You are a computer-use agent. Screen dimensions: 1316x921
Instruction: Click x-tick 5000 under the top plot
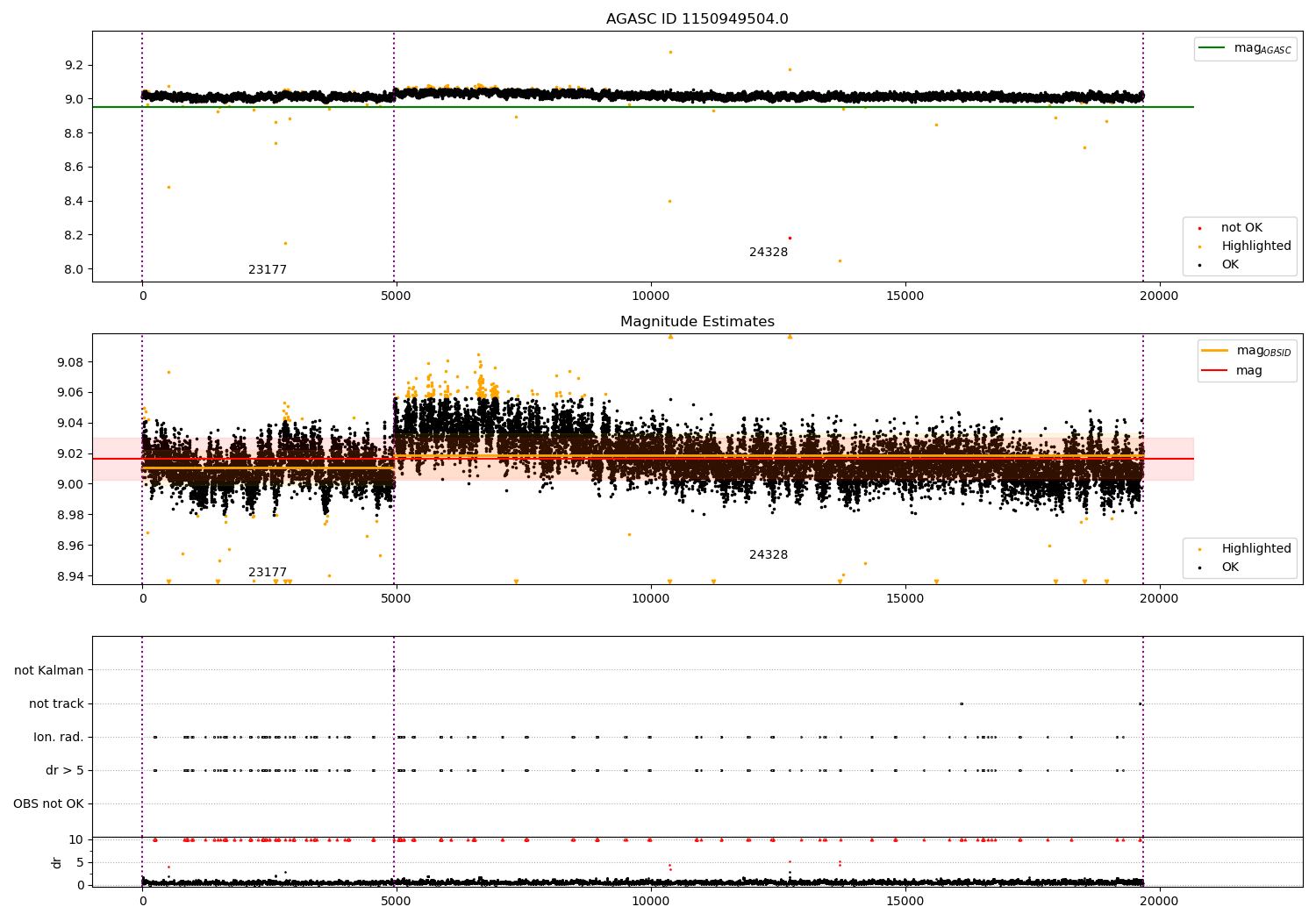[x=397, y=296]
